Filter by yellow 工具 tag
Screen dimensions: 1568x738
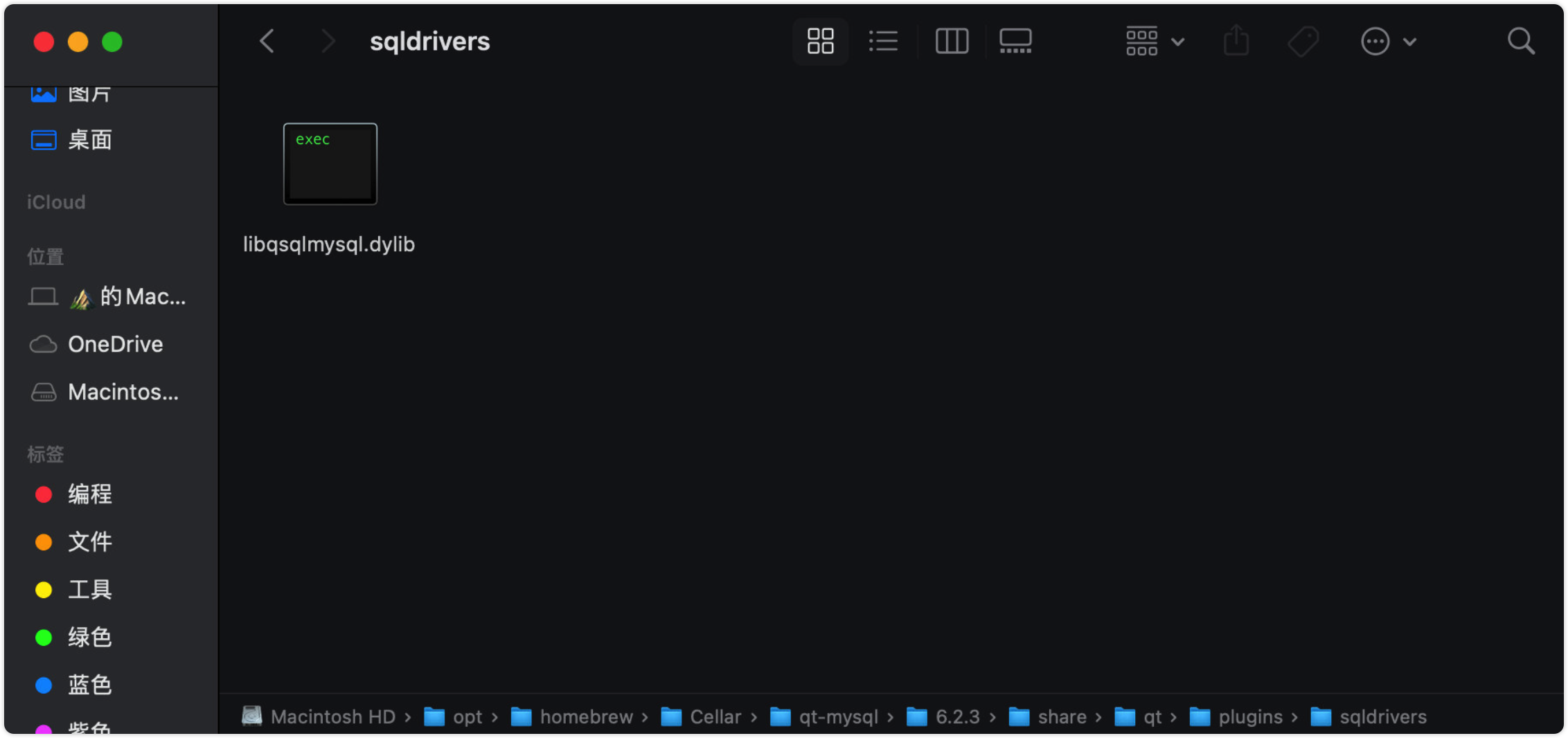[x=89, y=590]
